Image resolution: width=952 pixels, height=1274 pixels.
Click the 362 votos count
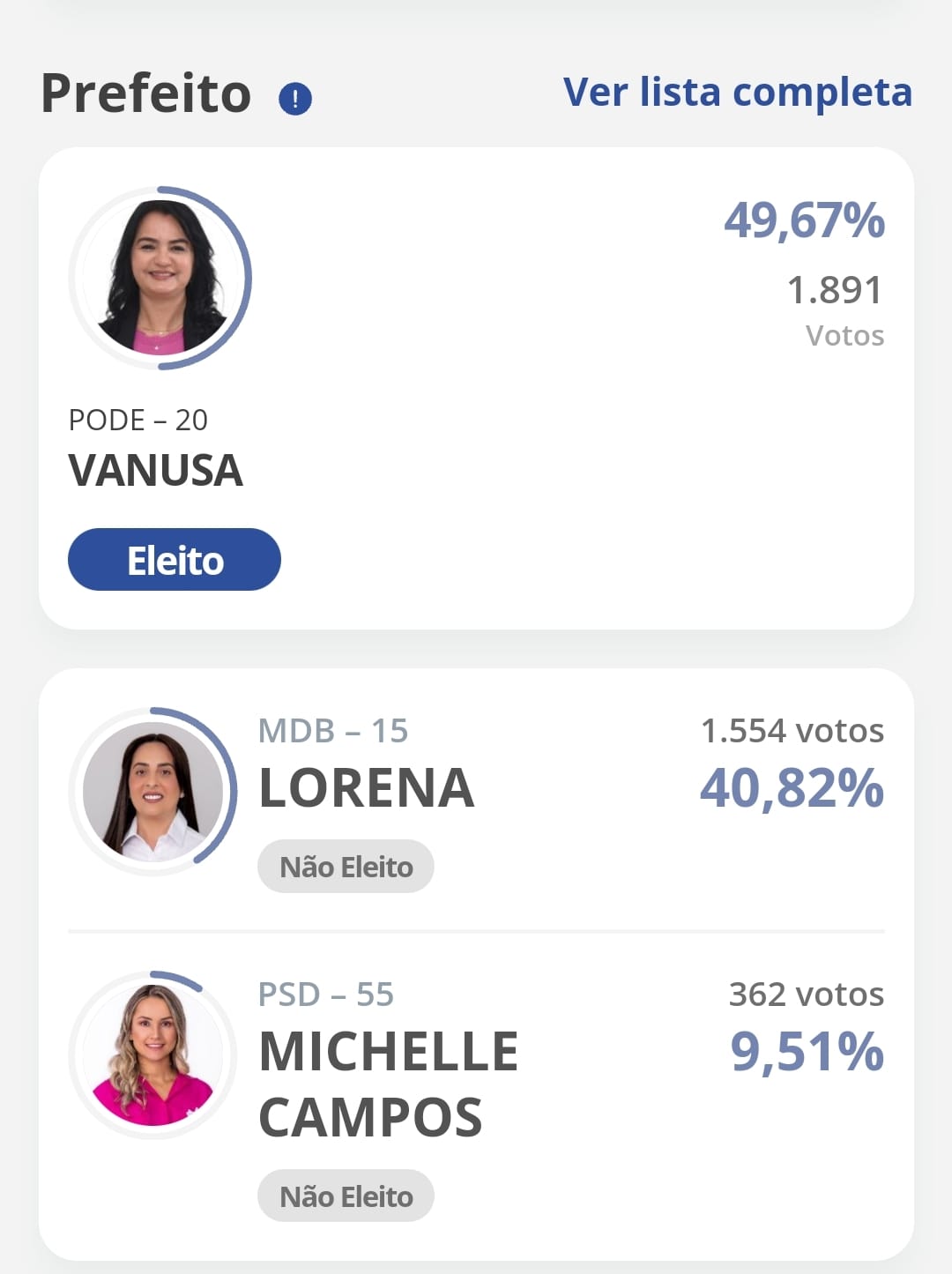pyautogui.click(x=806, y=995)
